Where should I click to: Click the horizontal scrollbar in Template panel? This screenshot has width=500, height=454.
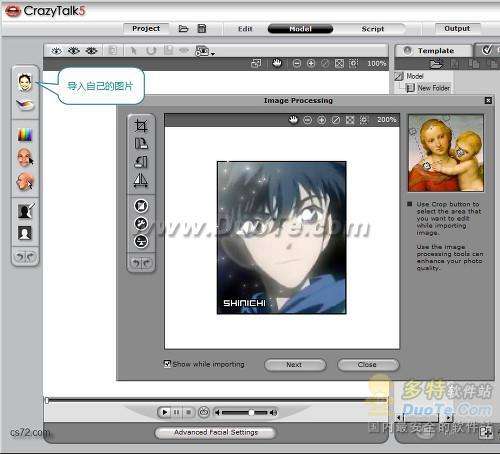coord(424,417)
